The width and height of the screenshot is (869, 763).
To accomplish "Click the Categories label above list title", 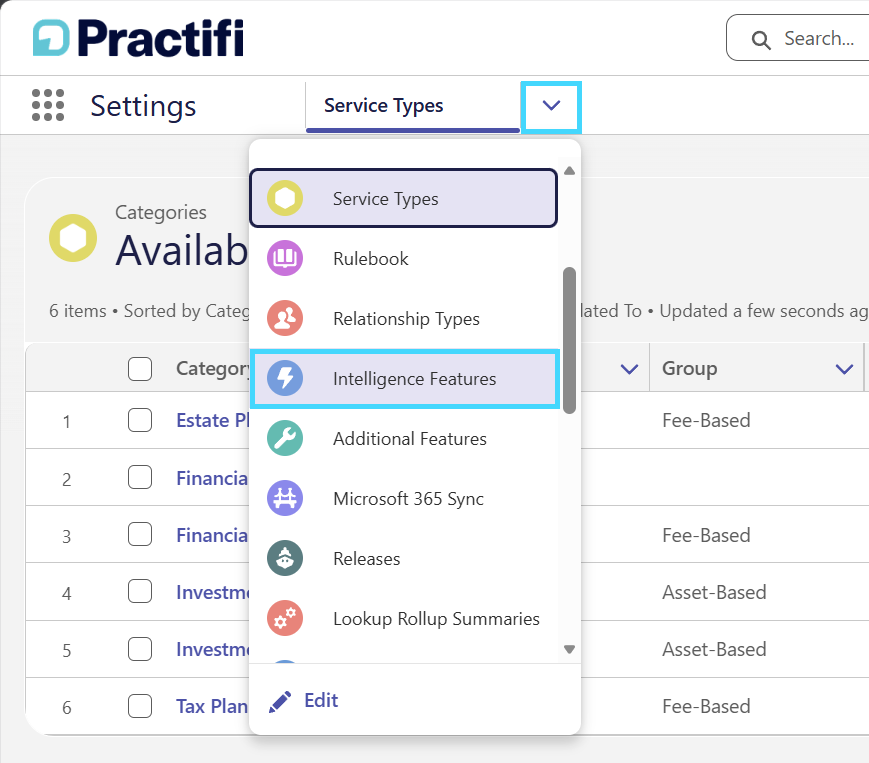I will click(x=161, y=212).
